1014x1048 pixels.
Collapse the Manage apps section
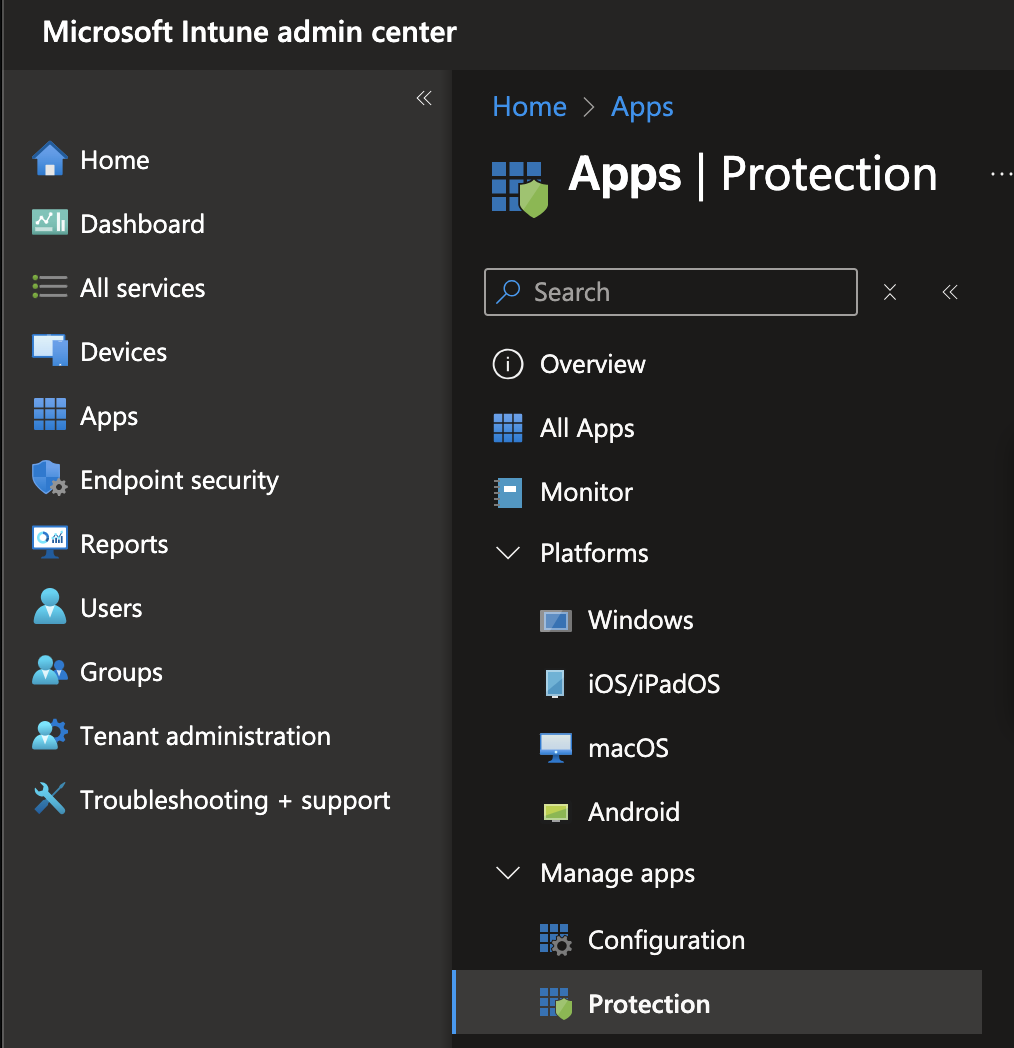(x=508, y=873)
